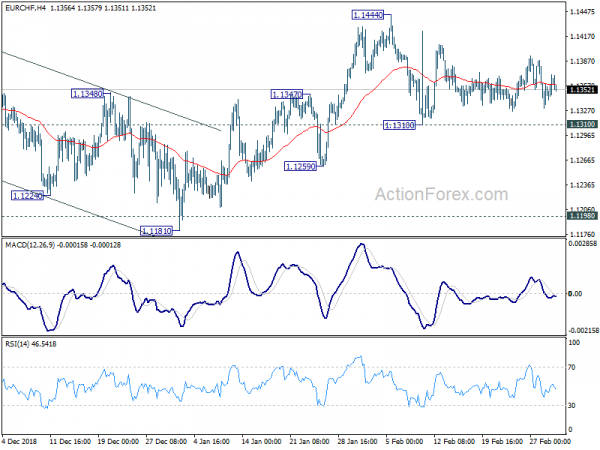Click the 1.14440 price high label
This screenshot has height=450, width=600.
pyautogui.click(x=367, y=15)
